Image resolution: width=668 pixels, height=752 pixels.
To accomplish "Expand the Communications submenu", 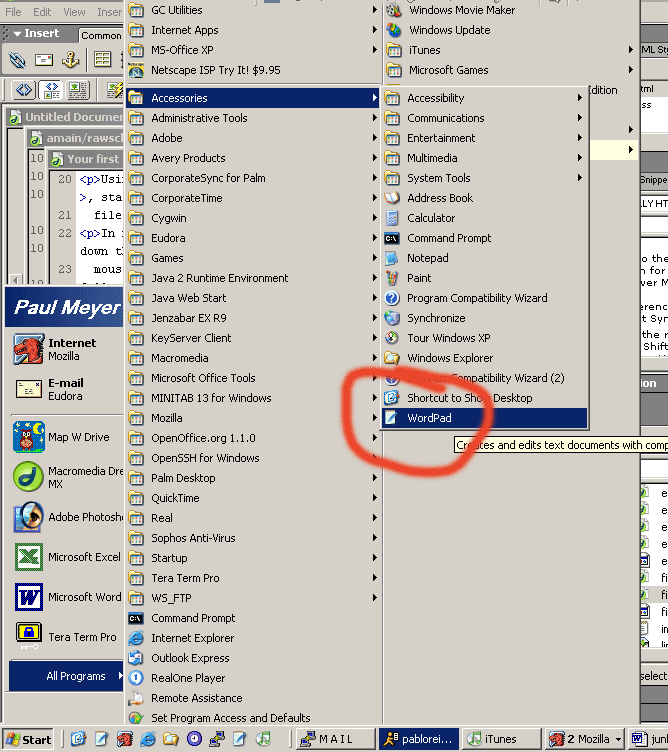I will click(484, 118).
